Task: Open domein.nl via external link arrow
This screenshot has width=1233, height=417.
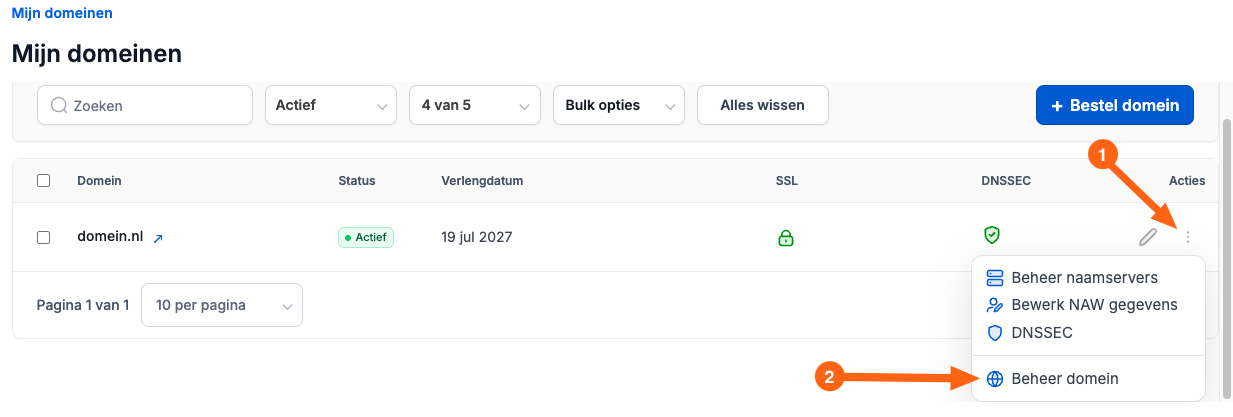Action: (x=158, y=239)
